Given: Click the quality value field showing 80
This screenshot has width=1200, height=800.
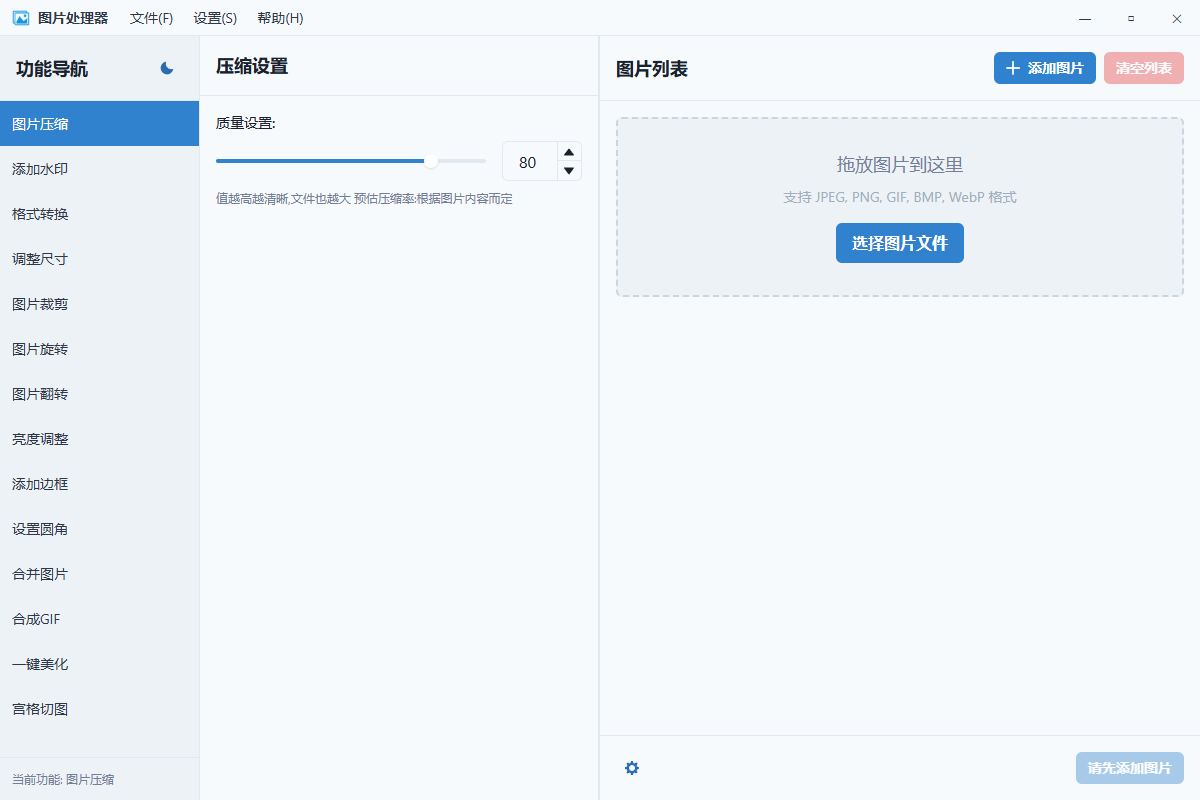Looking at the screenshot, I should tap(530, 162).
